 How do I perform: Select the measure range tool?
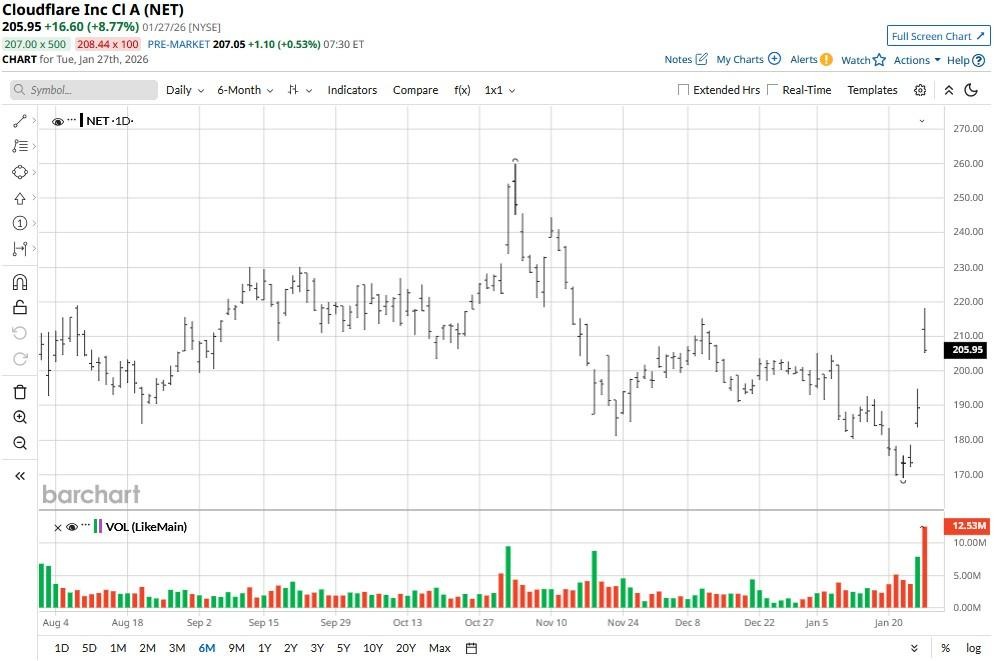[20, 249]
